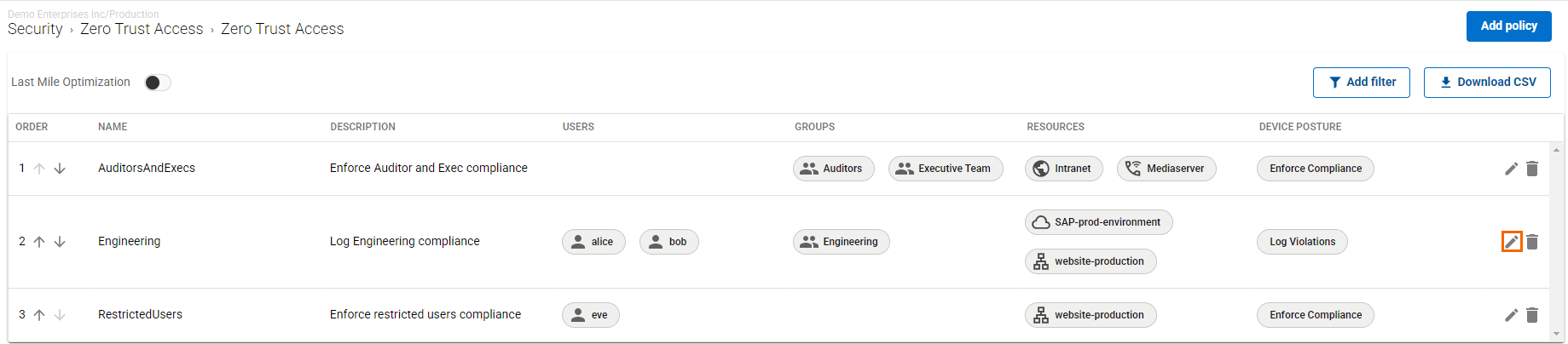
Task: Open the Add filter button
Action: click(x=1361, y=83)
